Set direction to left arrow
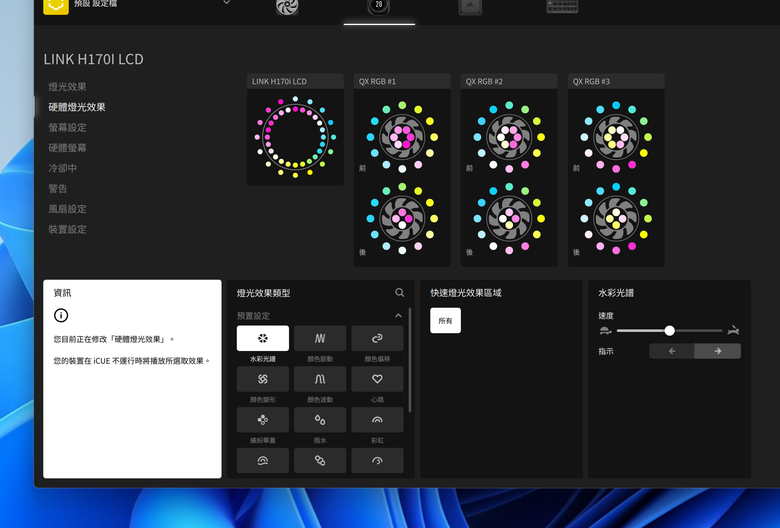This screenshot has width=780, height=528. pos(672,351)
